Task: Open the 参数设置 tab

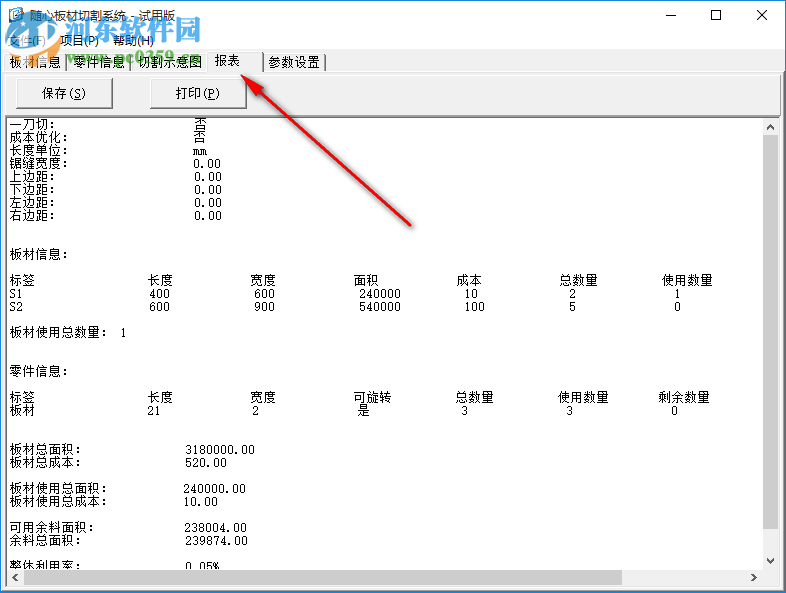Action: pyautogui.click(x=294, y=62)
